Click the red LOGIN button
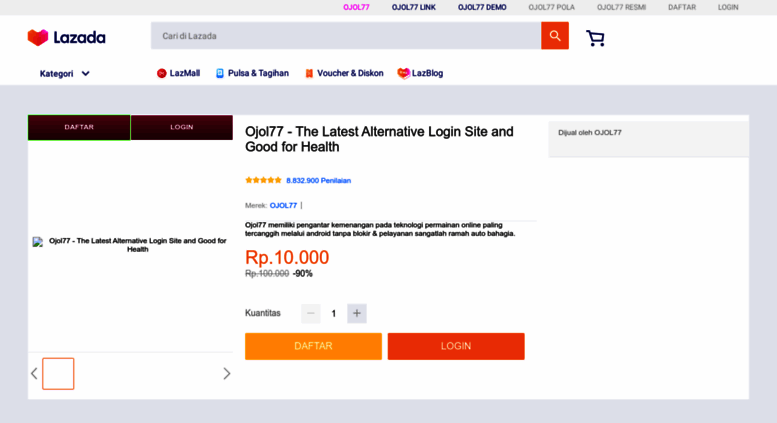Image resolution: width=777 pixels, height=423 pixels. [456, 346]
